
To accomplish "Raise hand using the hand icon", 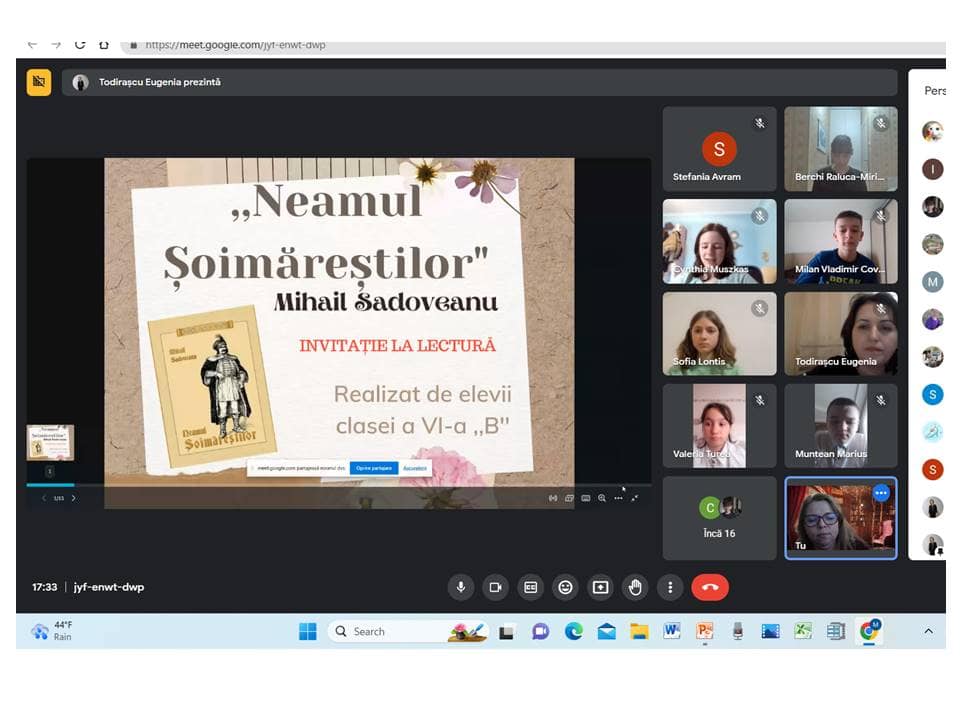I will 635,588.
